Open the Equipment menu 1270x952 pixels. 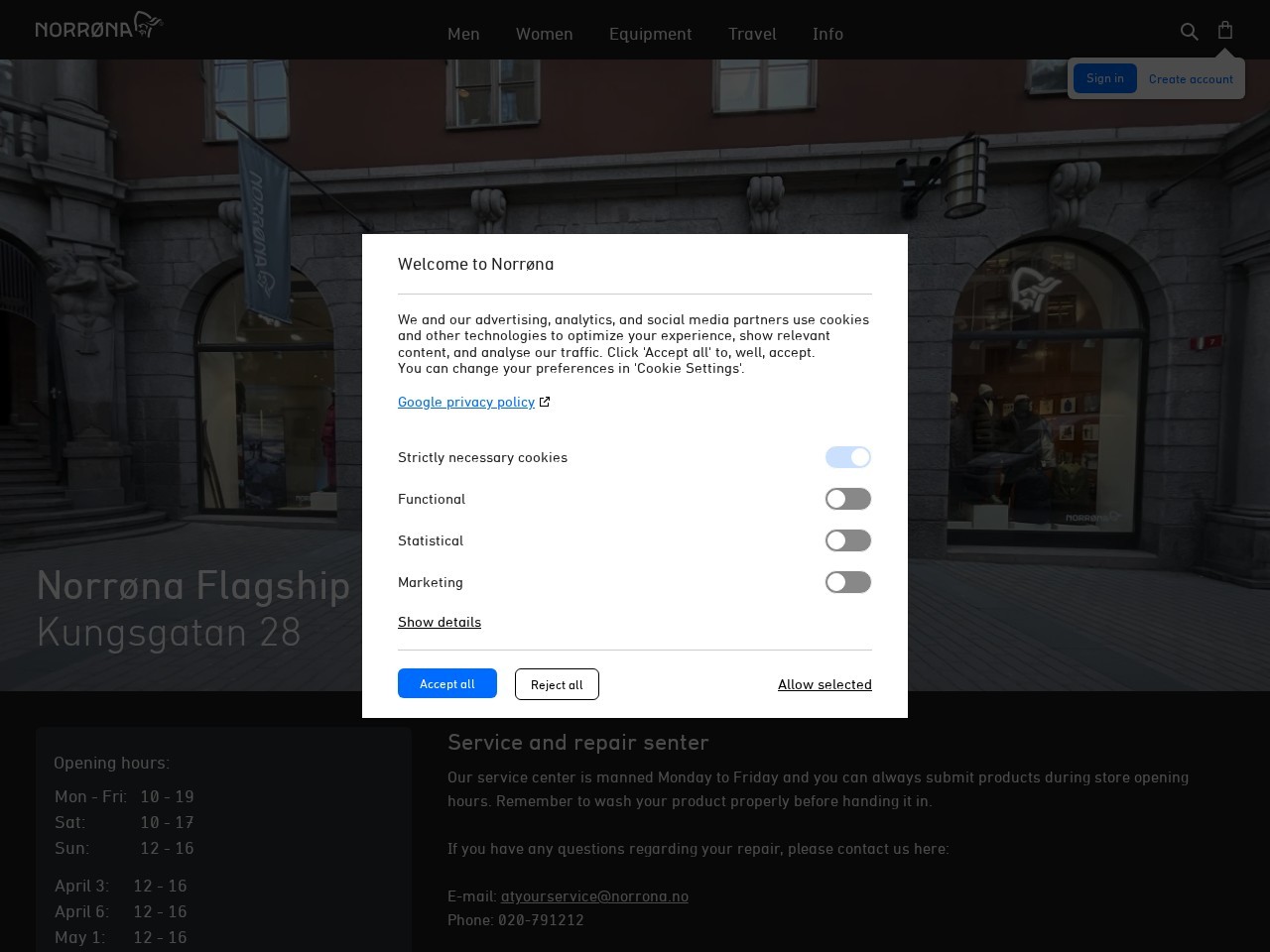(x=650, y=34)
